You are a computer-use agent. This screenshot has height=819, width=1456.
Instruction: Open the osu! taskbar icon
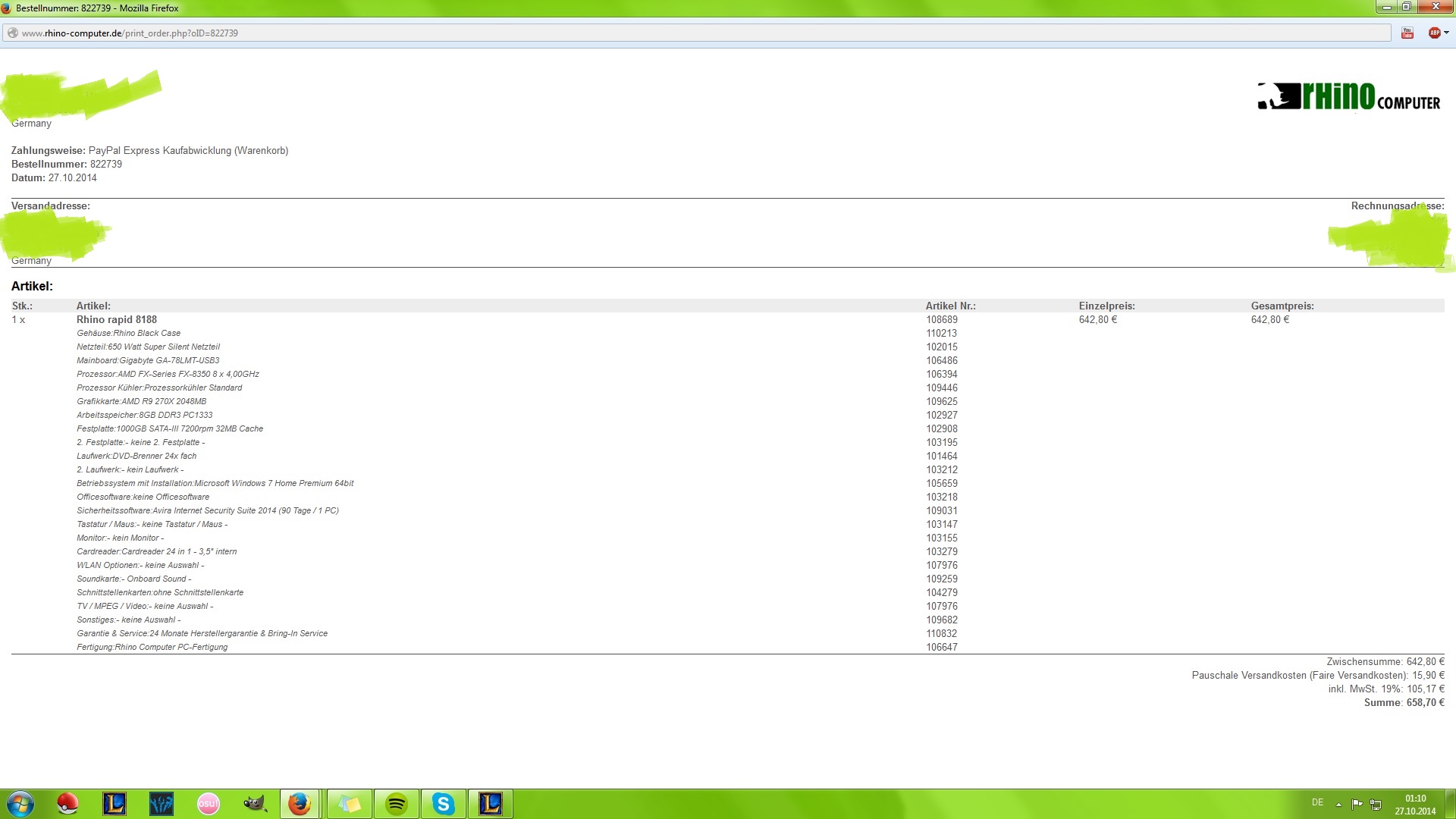(208, 804)
